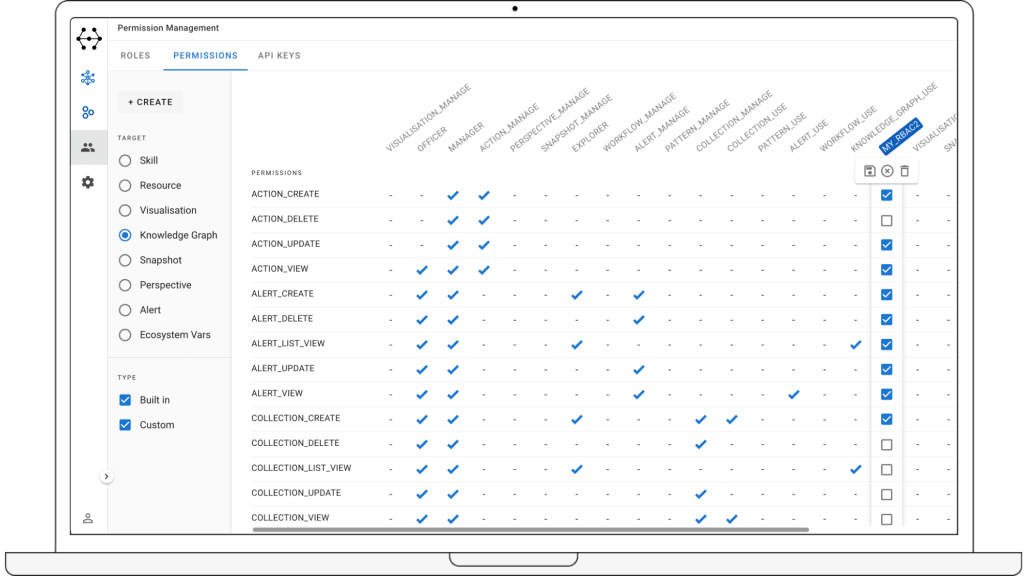Click the COLLECTION_MANAGE column header
Image resolution: width=1024 pixels, height=576 pixels.
735,121
